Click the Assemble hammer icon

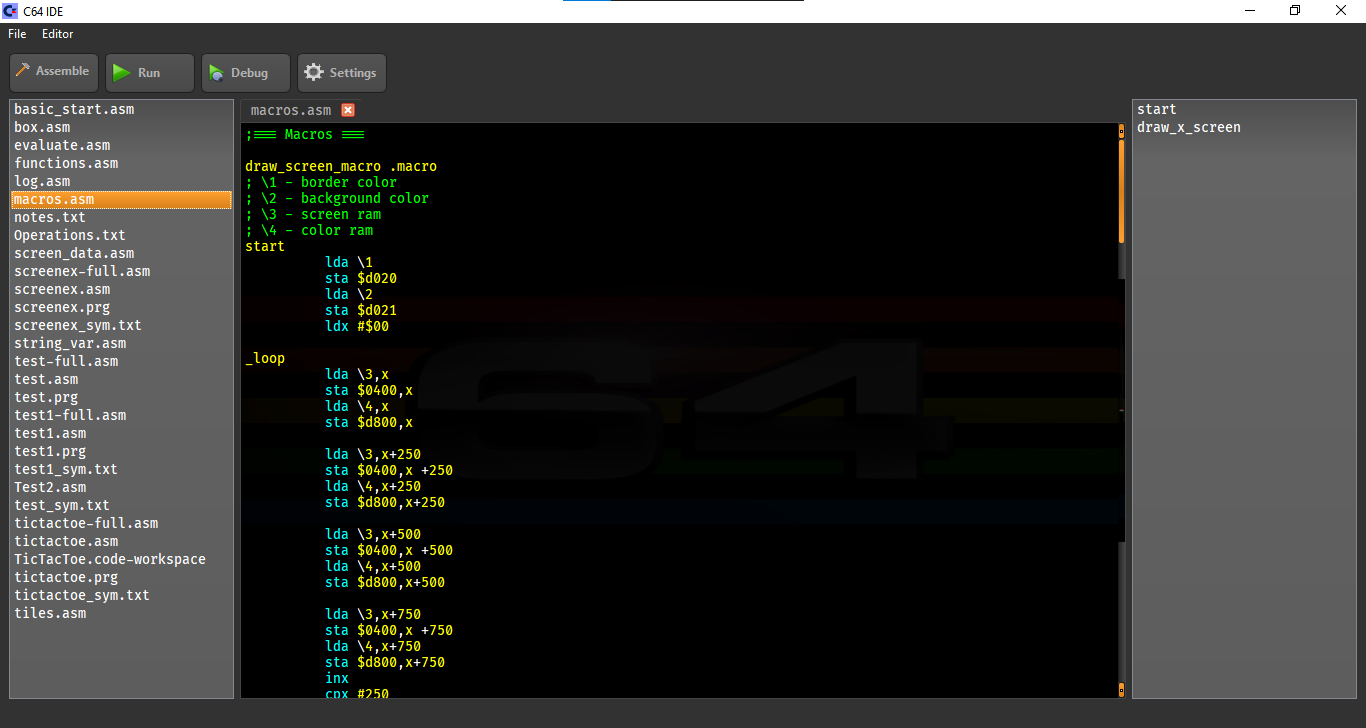[x=24, y=72]
